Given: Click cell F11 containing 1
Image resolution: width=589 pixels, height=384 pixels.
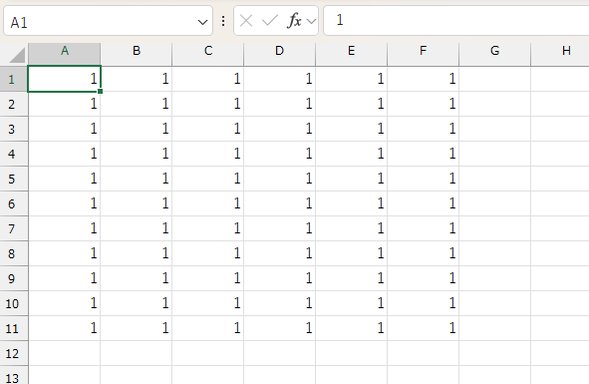Looking at the screenshot, I should [x=423, y=328].
